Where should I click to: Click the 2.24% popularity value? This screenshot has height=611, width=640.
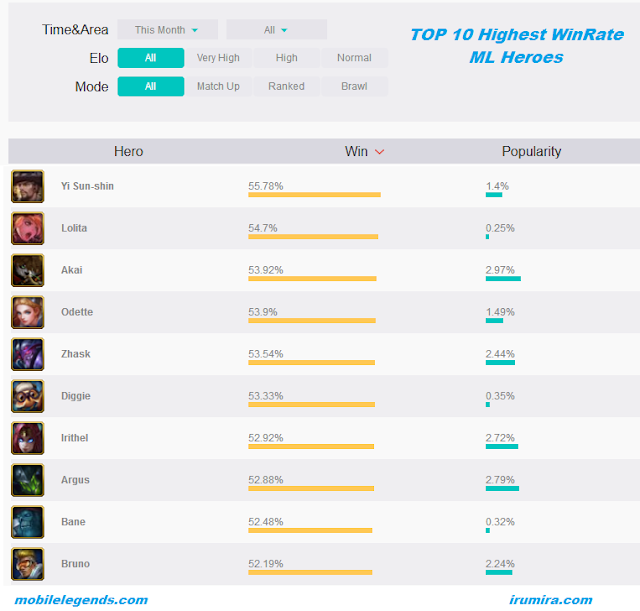[500, 564]
